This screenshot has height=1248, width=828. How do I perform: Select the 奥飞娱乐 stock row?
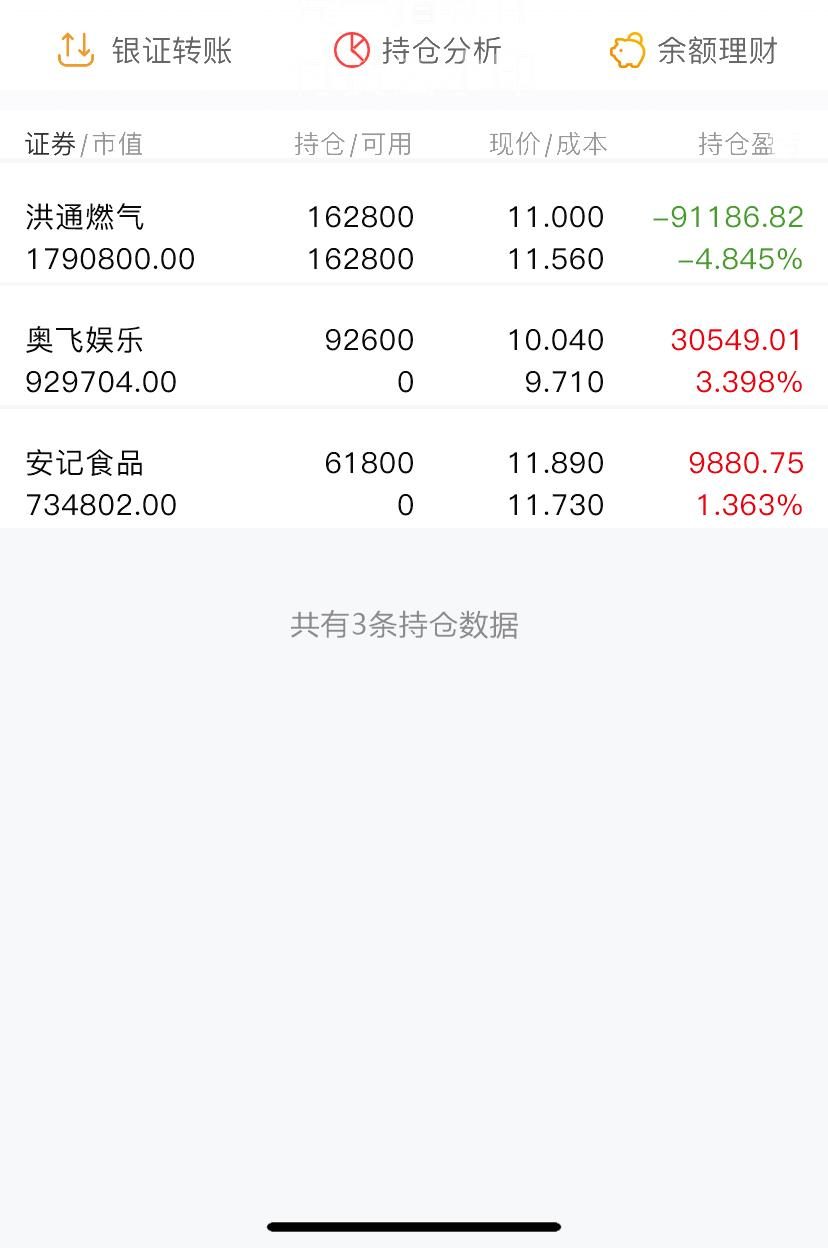click(414, 361)
